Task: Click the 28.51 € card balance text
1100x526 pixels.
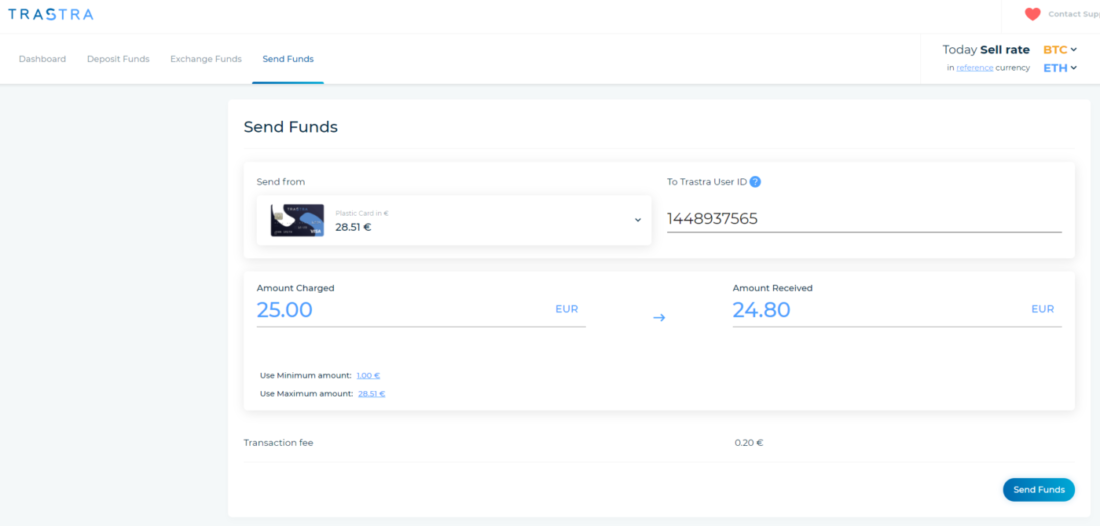Action: pos(353,227)
